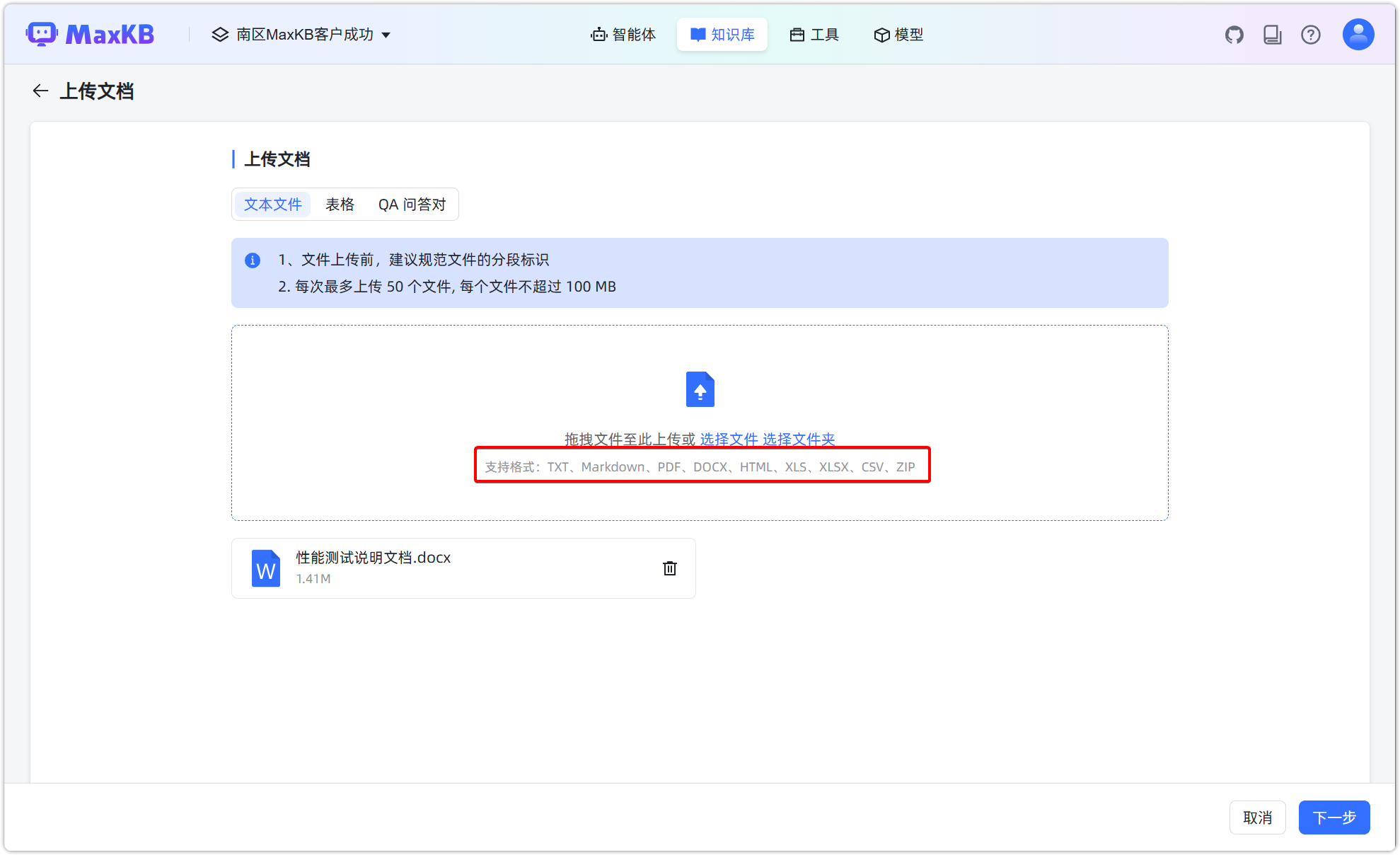
Task: Click the workspace layers icon beside 南区MaxKB客户成功
Action: coord(219,34)
